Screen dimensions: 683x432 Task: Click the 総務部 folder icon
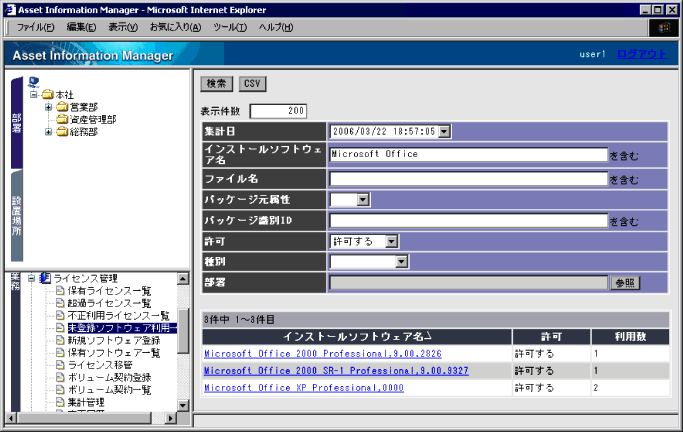coord(62,131)
